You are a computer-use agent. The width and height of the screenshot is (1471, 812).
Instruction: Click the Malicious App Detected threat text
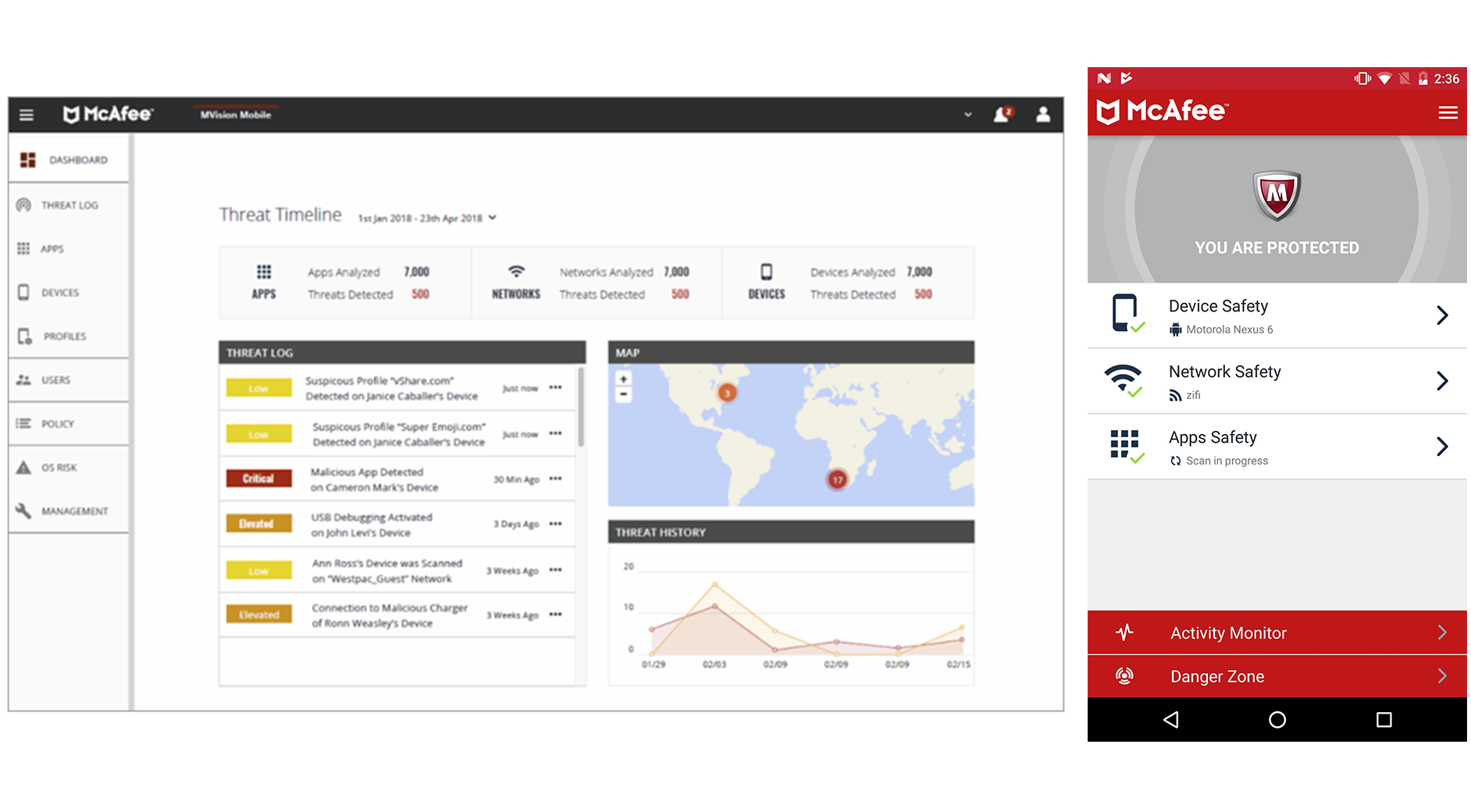(374, 479)
